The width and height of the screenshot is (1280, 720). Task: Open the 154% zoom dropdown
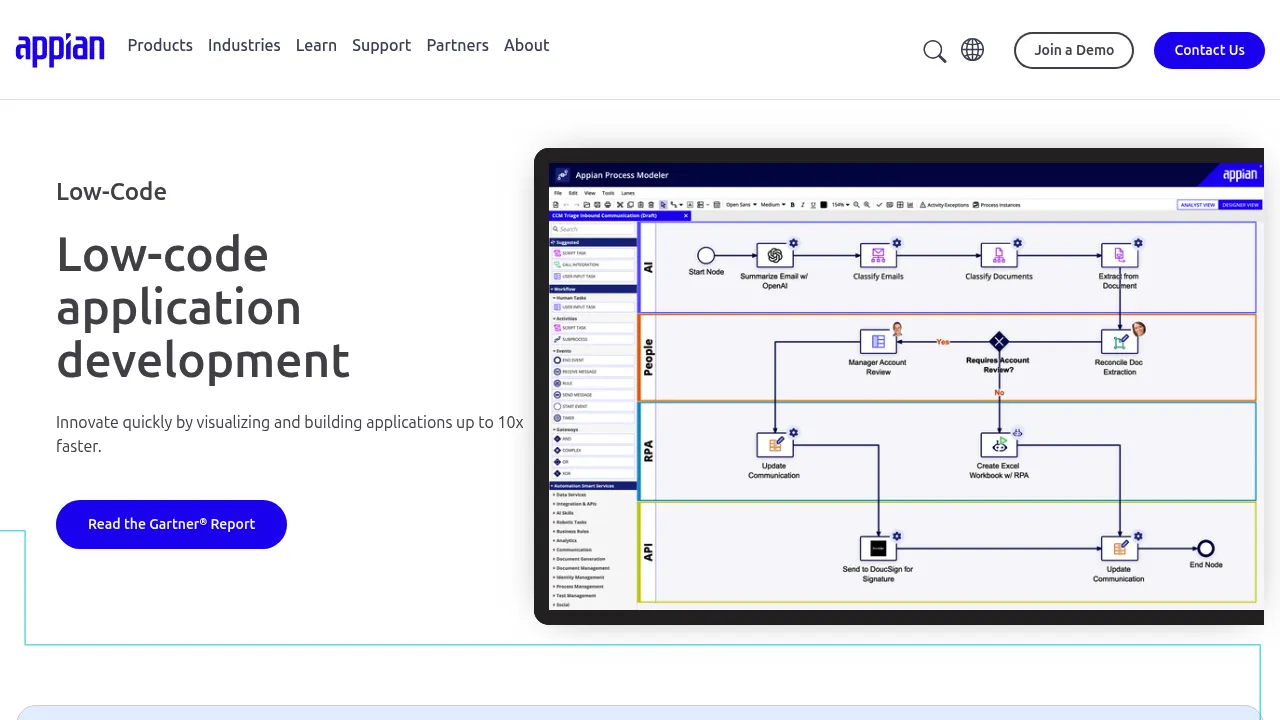pyautogui.click(x=840, y=205)
